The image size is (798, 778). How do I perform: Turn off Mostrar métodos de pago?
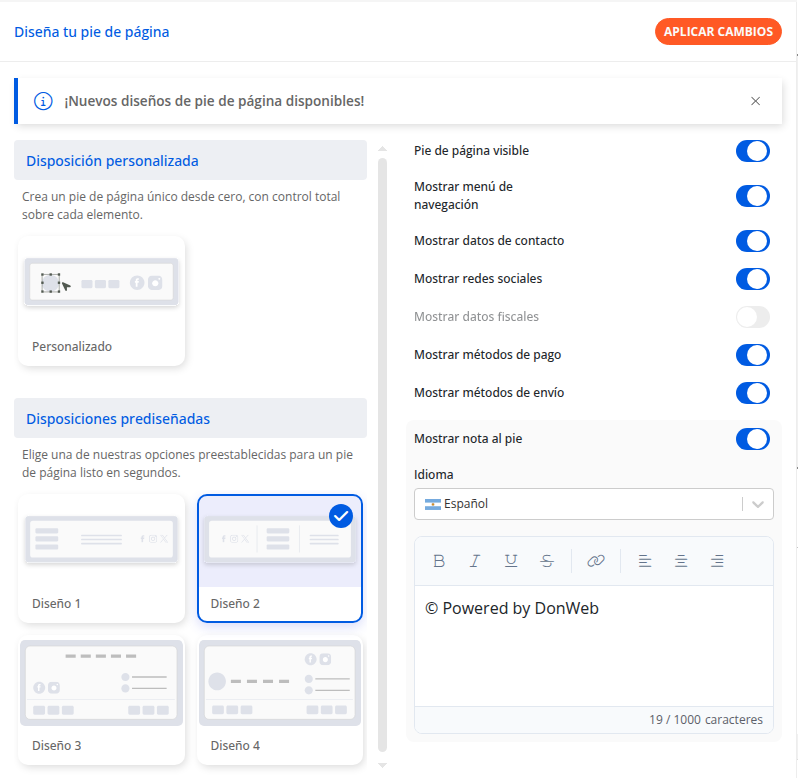click(752, 355)
